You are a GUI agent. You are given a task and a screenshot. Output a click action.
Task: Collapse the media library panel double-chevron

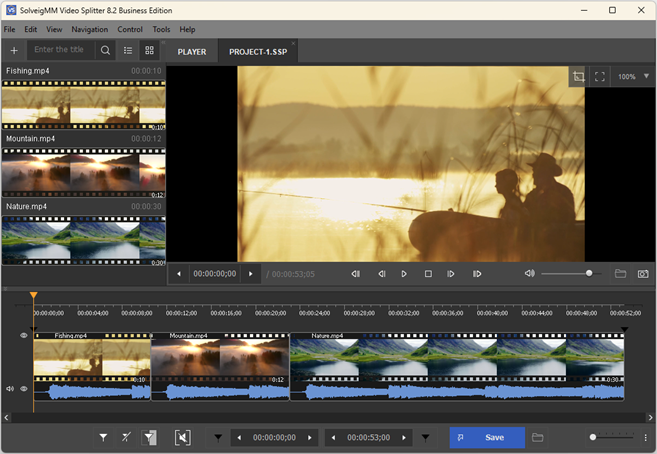[163, 43]
